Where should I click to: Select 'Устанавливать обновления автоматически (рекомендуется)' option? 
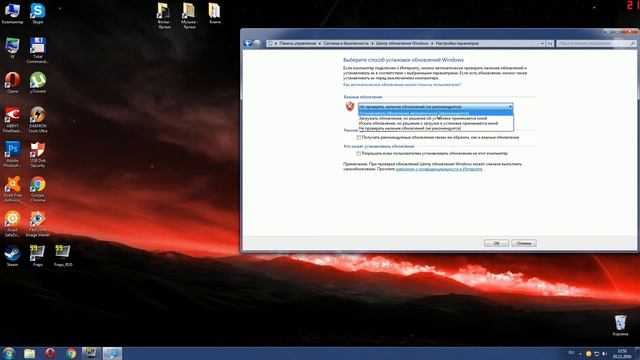[x=436, y=113]
